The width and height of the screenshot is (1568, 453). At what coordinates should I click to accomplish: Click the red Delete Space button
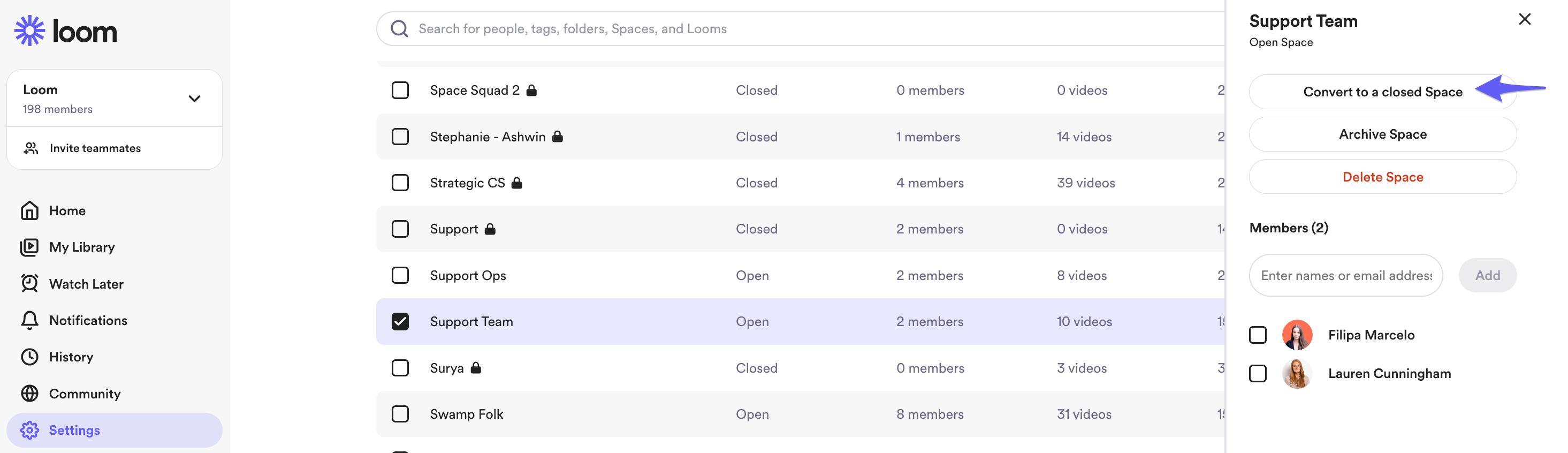pos(1382,177)
